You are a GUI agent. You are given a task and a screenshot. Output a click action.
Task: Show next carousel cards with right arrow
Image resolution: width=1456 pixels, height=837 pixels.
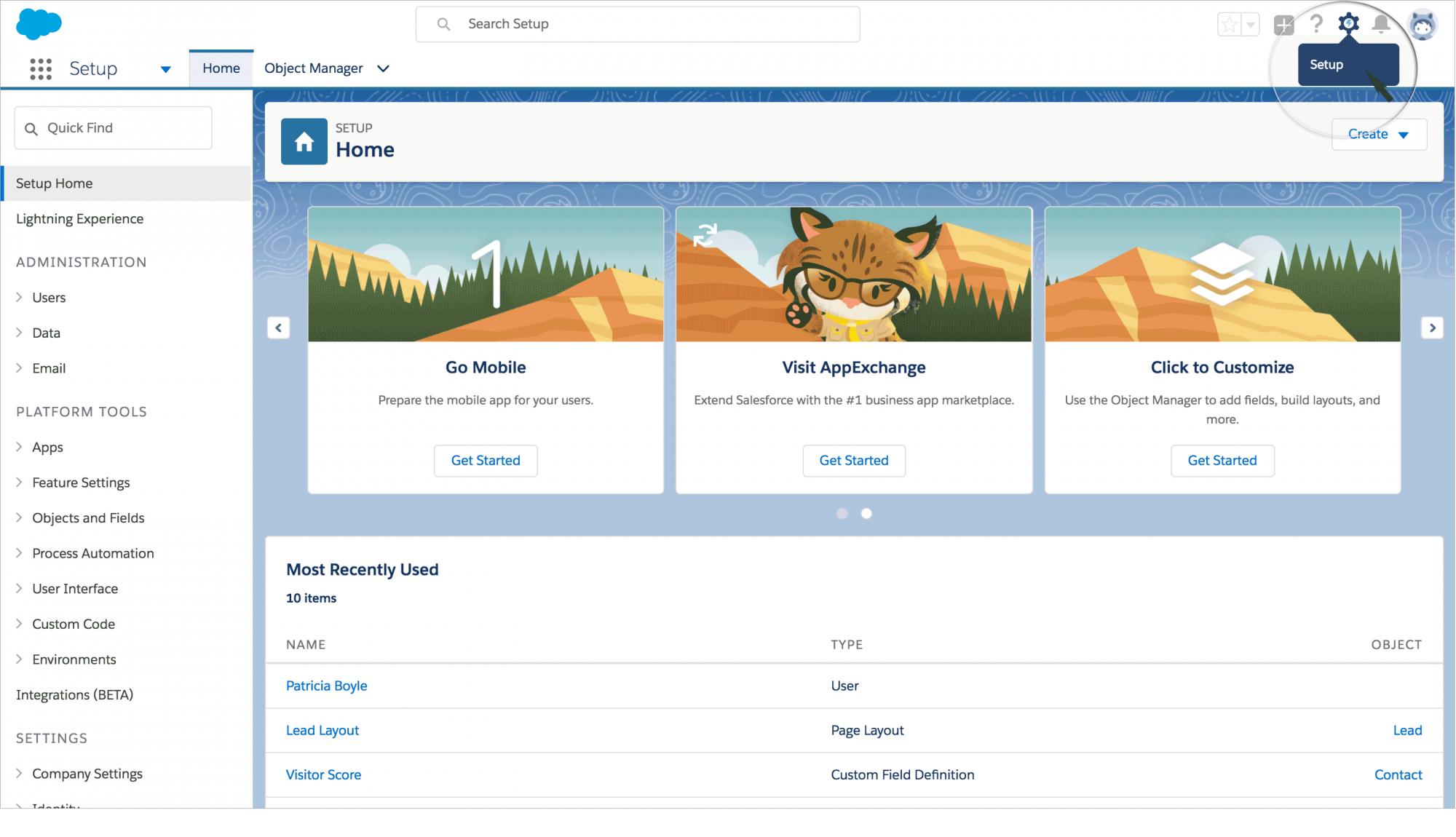point(1432,328)
